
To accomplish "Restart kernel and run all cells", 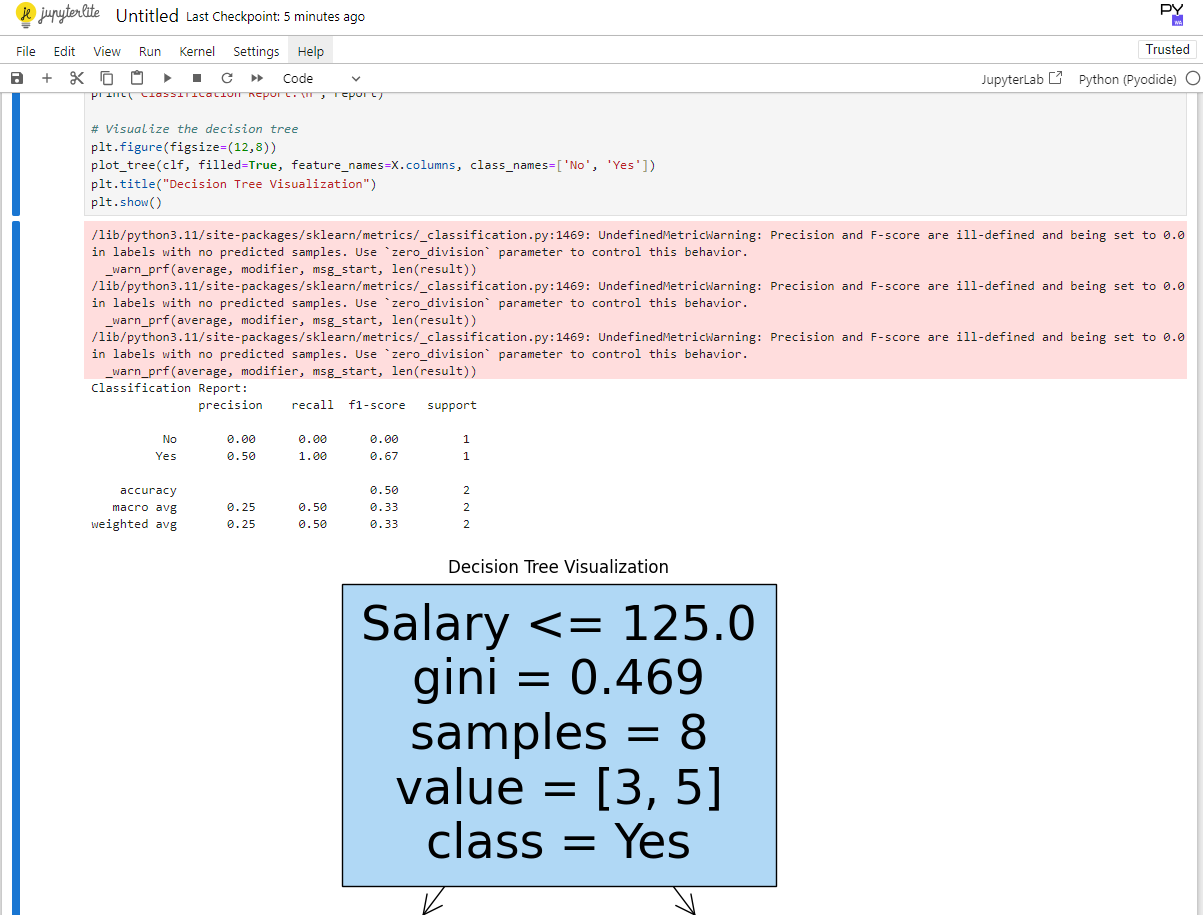I will [x=257, y=77].
